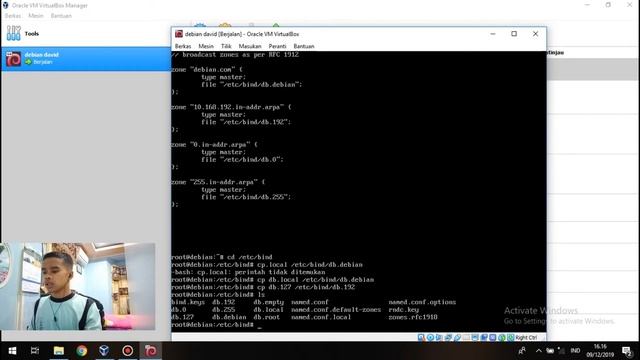
Task: Click the VirtualBox Manager title bar logo
Action: [5, 5]
